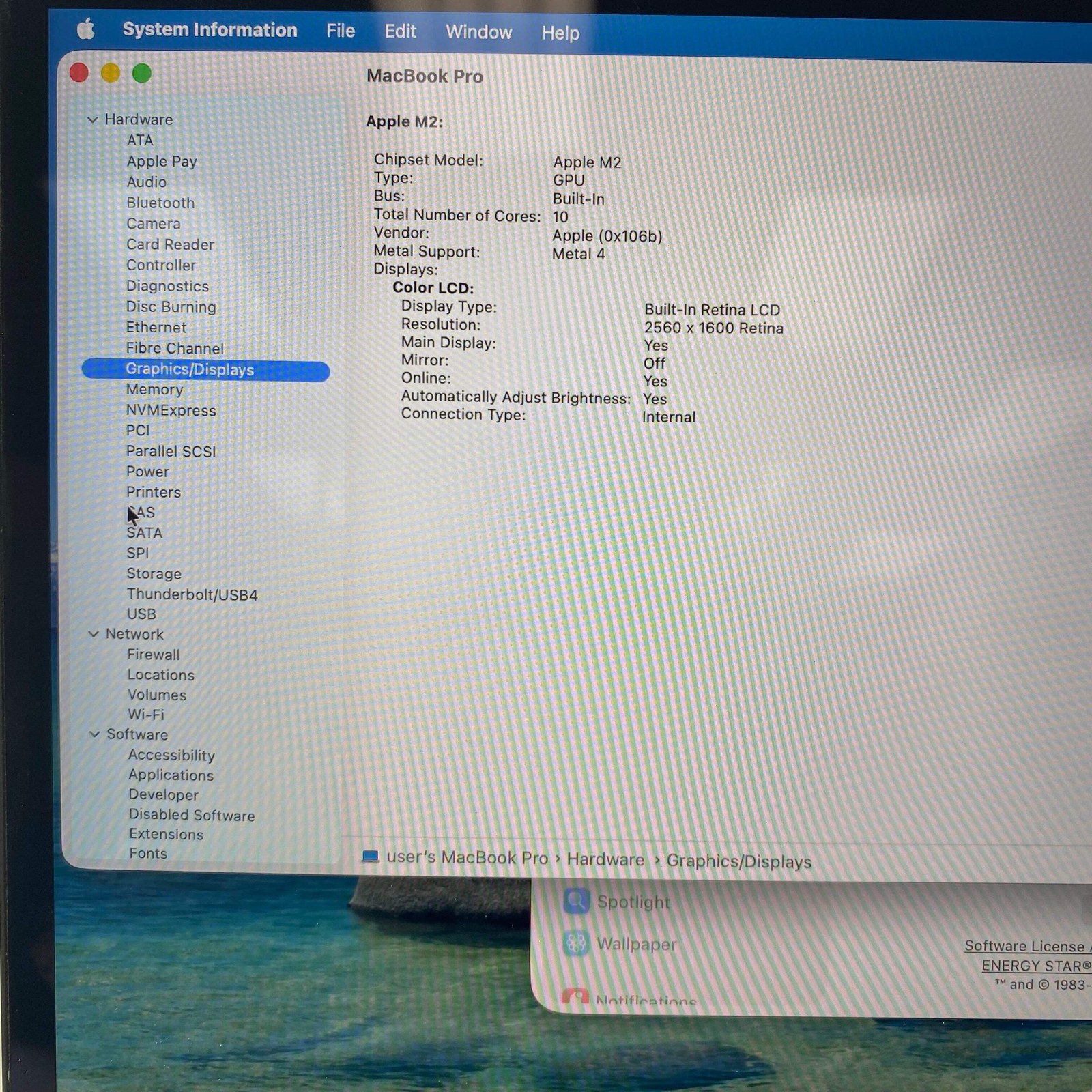Screen dimensions: 1092x1092
Task: Select ATA in the sidebar
Action: (140, 141)
